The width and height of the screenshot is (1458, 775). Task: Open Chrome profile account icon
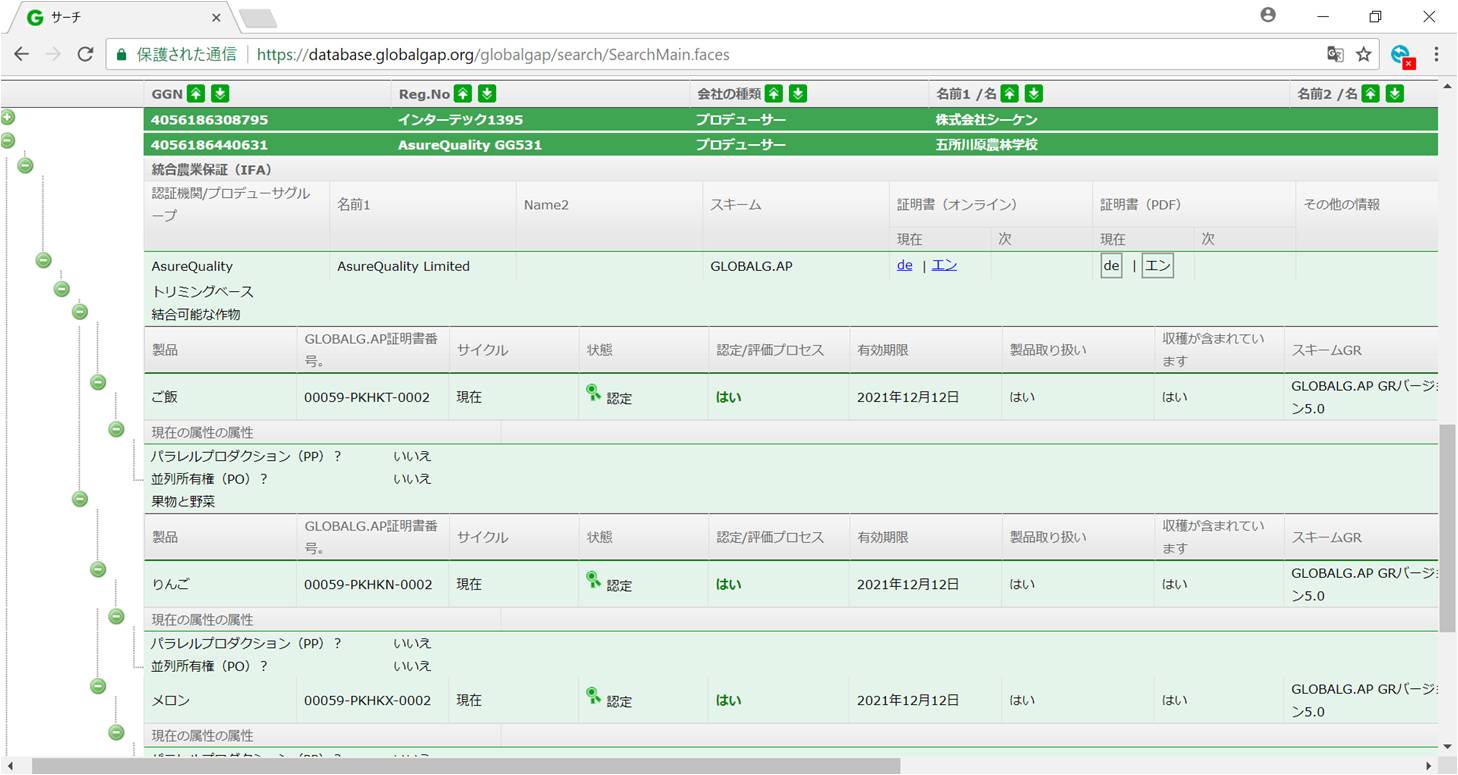pos(1268,16)
